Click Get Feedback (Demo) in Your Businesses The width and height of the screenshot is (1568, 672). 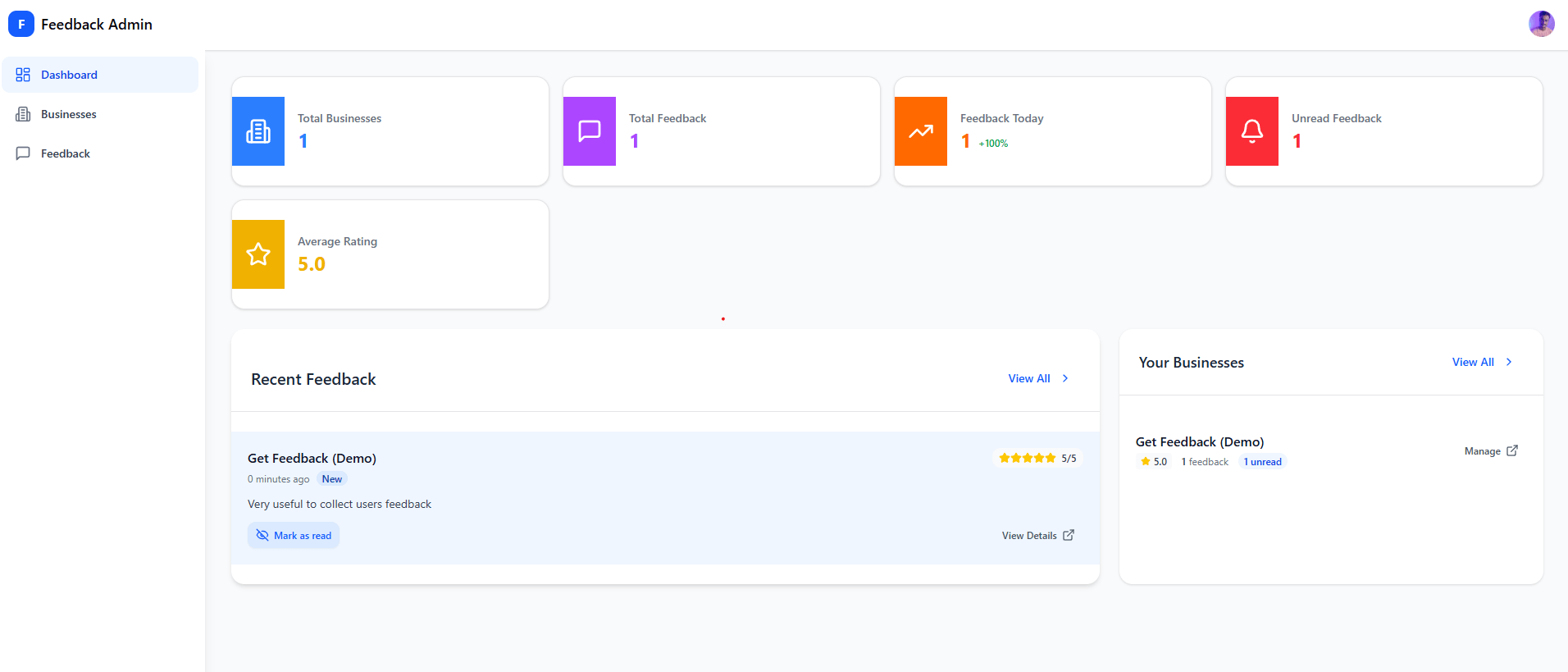(1200, 441)
